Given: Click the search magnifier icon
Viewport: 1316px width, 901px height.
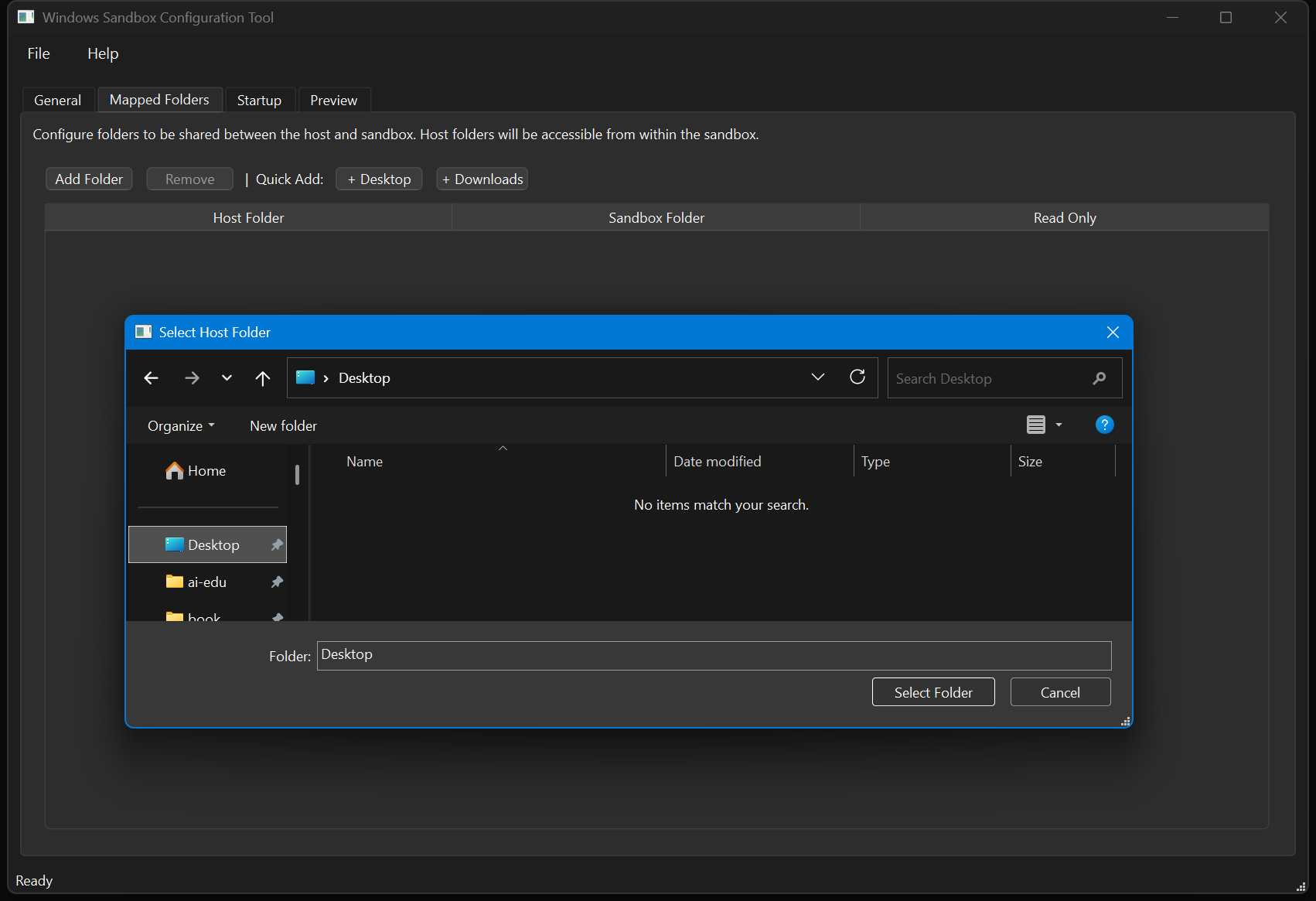Looking at the screenshot, I should pyautogui.click(x=1100, y=378).
